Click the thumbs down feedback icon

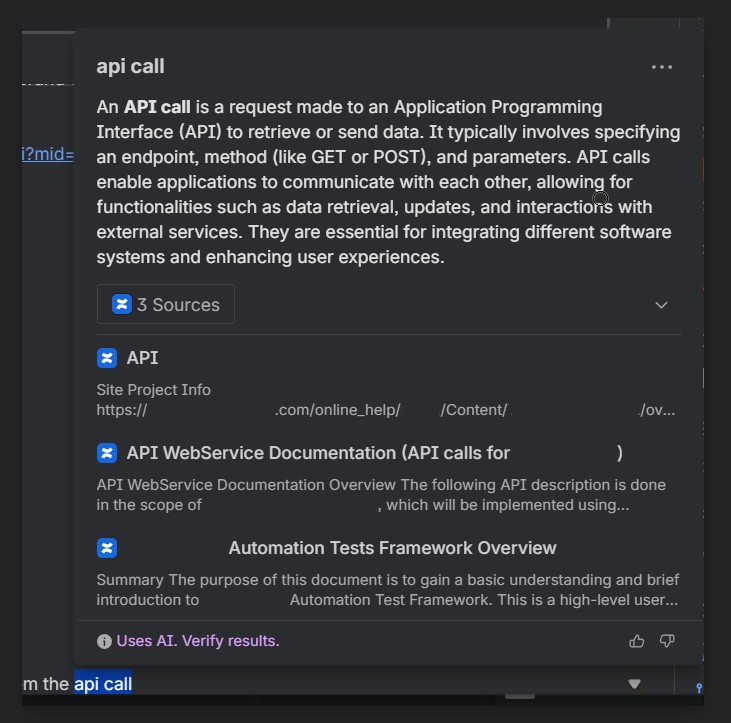tap(667, 641)
